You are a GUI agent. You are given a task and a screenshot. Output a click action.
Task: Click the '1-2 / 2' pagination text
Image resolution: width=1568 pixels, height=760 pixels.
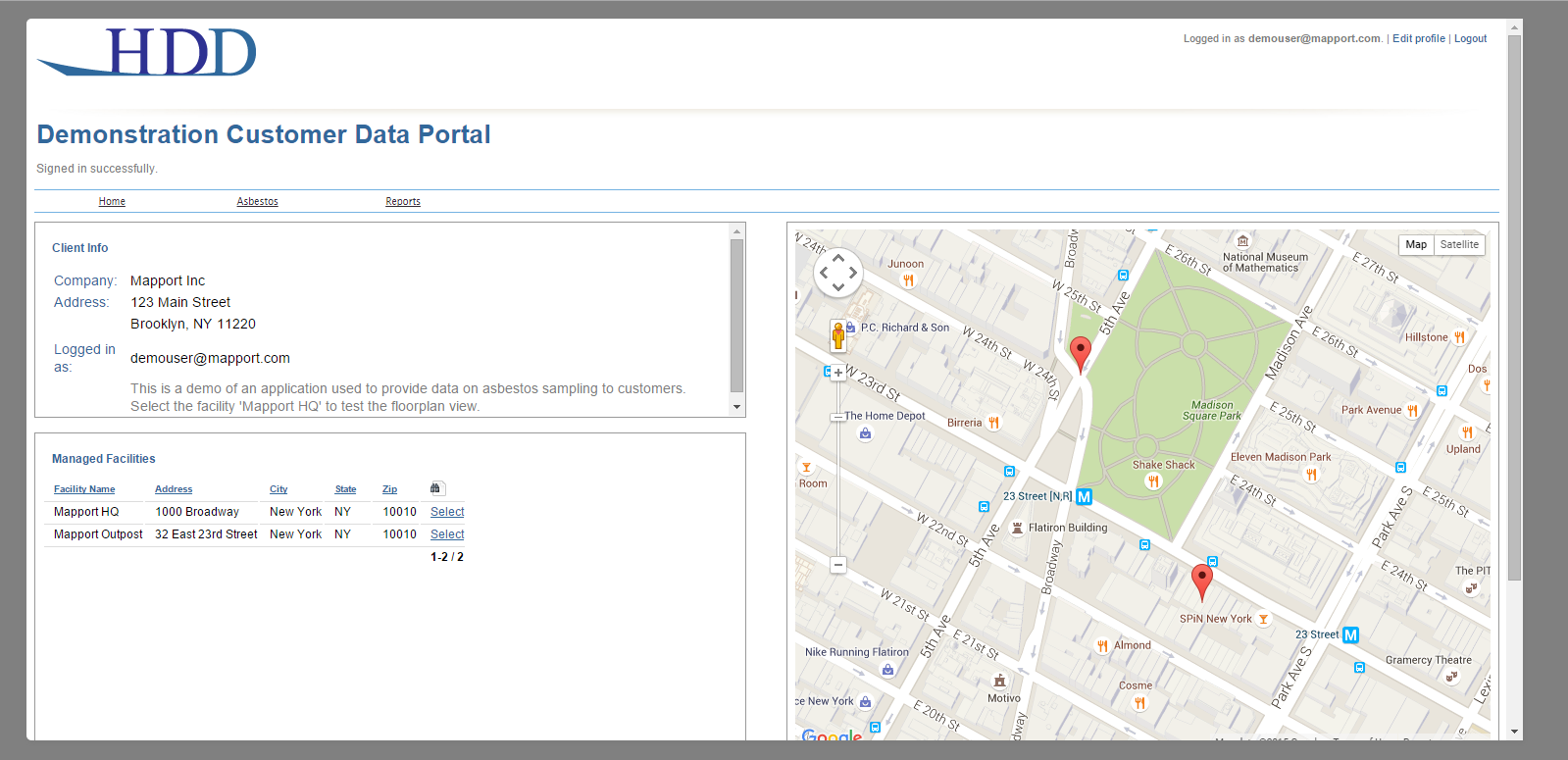pos(447,557)
